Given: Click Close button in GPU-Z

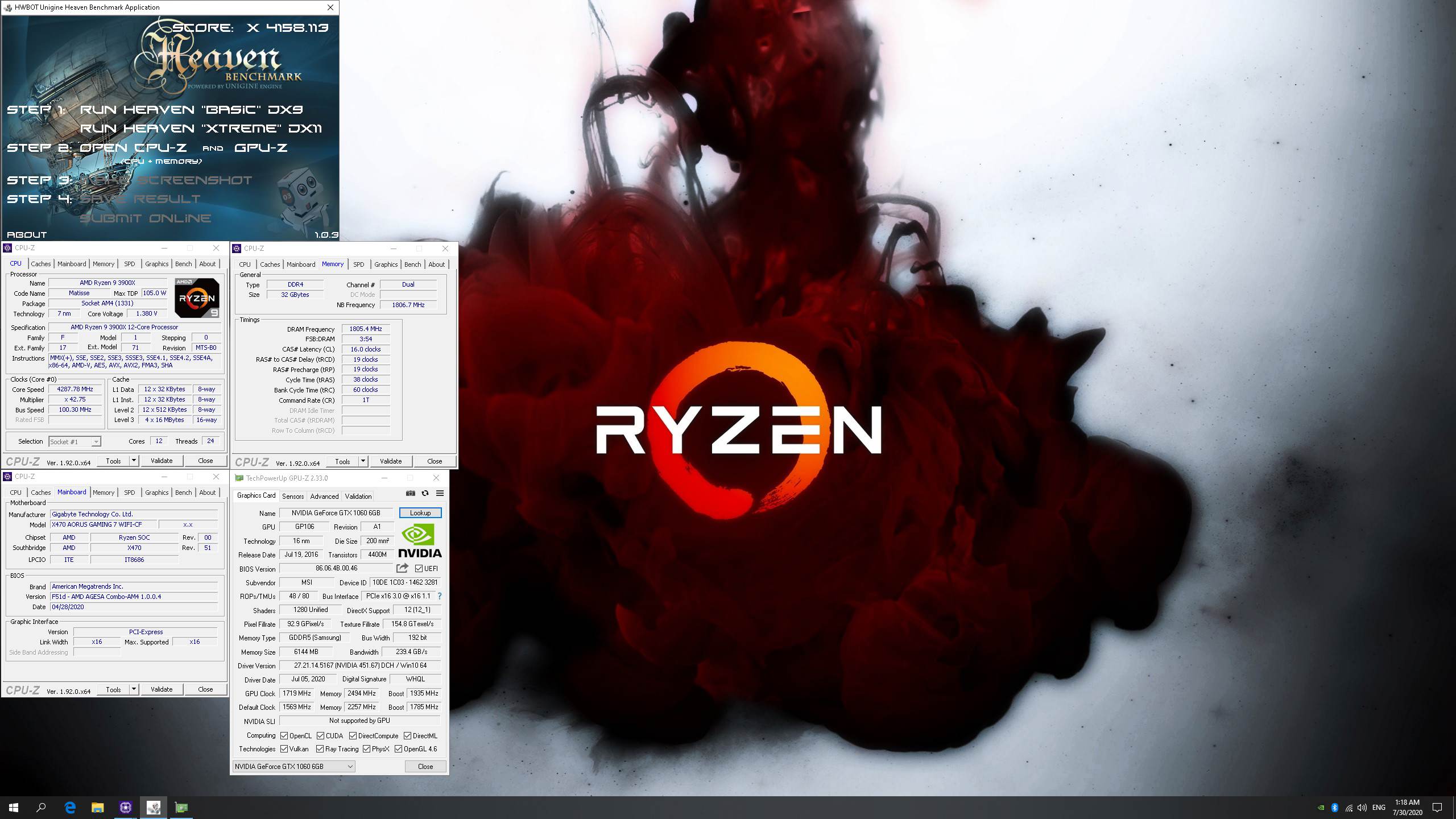Looking at the screenshot, I should (425, 766).
